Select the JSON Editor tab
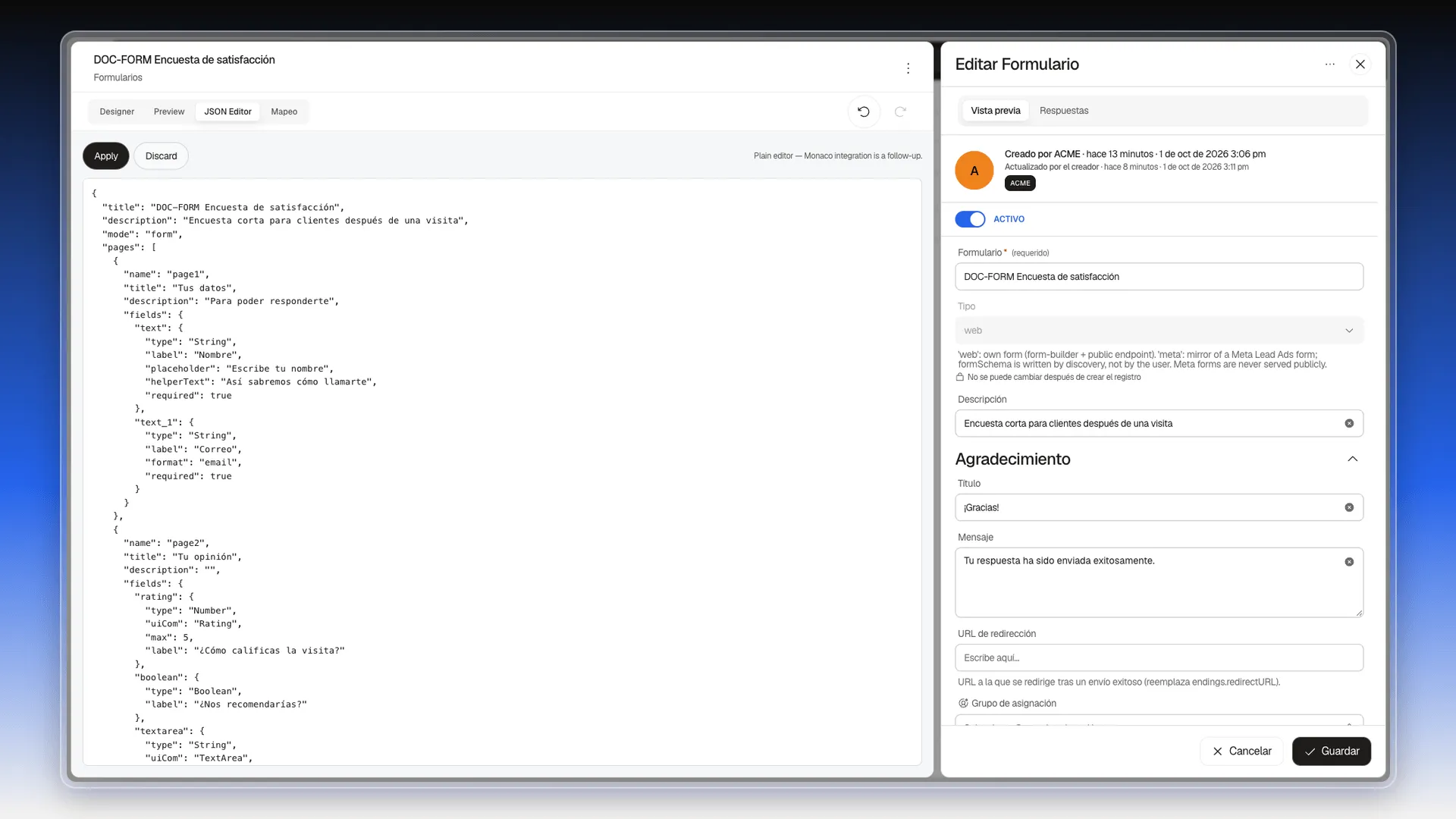This screenshot has height=819, width=1456. 227,111
